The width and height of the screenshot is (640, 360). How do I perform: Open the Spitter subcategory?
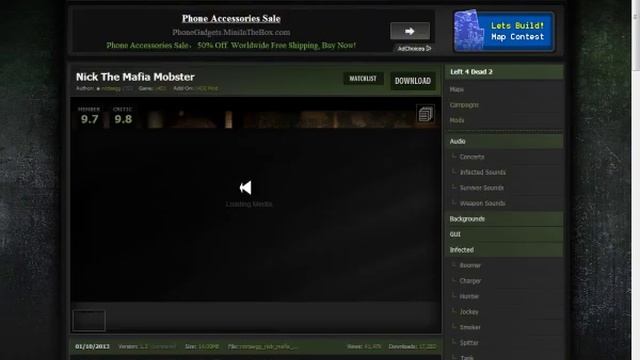(x=469, y=343)
